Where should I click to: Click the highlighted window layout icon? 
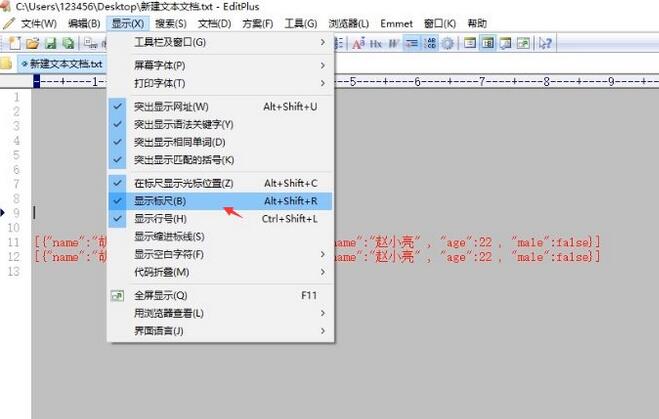pyautogui.click(x=488, y=43)
